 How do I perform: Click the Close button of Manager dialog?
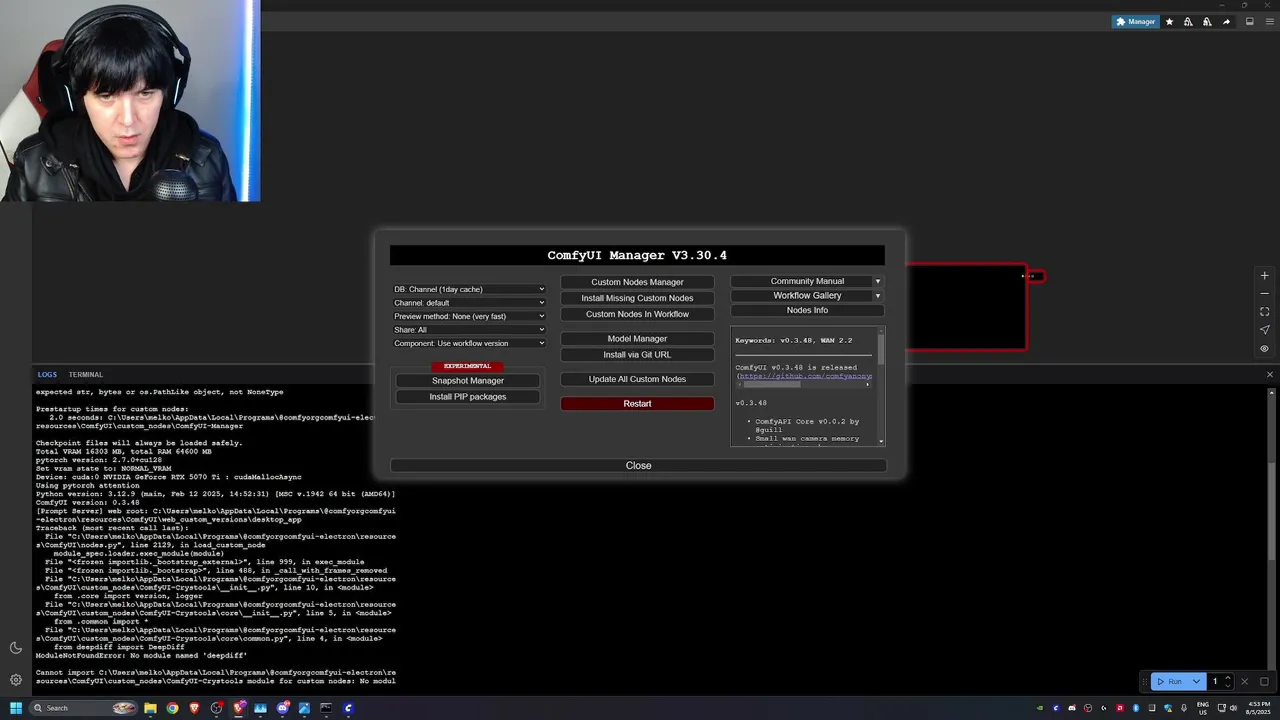(638, 466)
